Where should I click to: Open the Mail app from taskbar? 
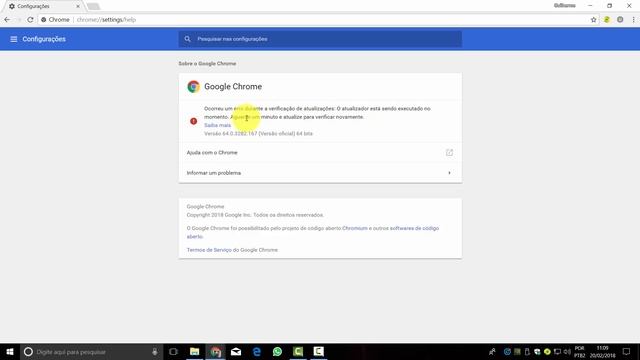(236, 352)
